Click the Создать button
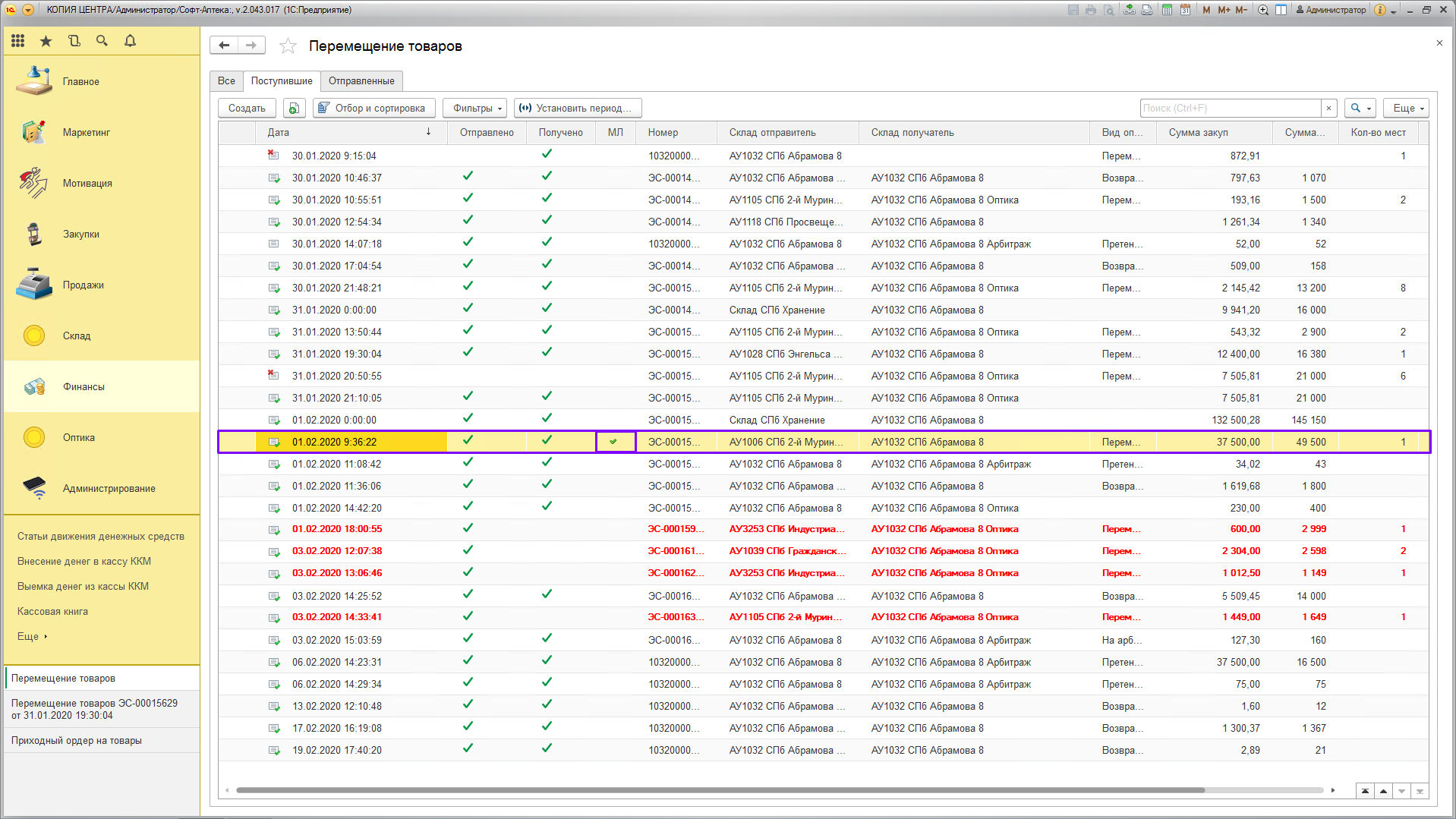The width and height of the screenshot is (1456, 819). [x=247, y=109]
